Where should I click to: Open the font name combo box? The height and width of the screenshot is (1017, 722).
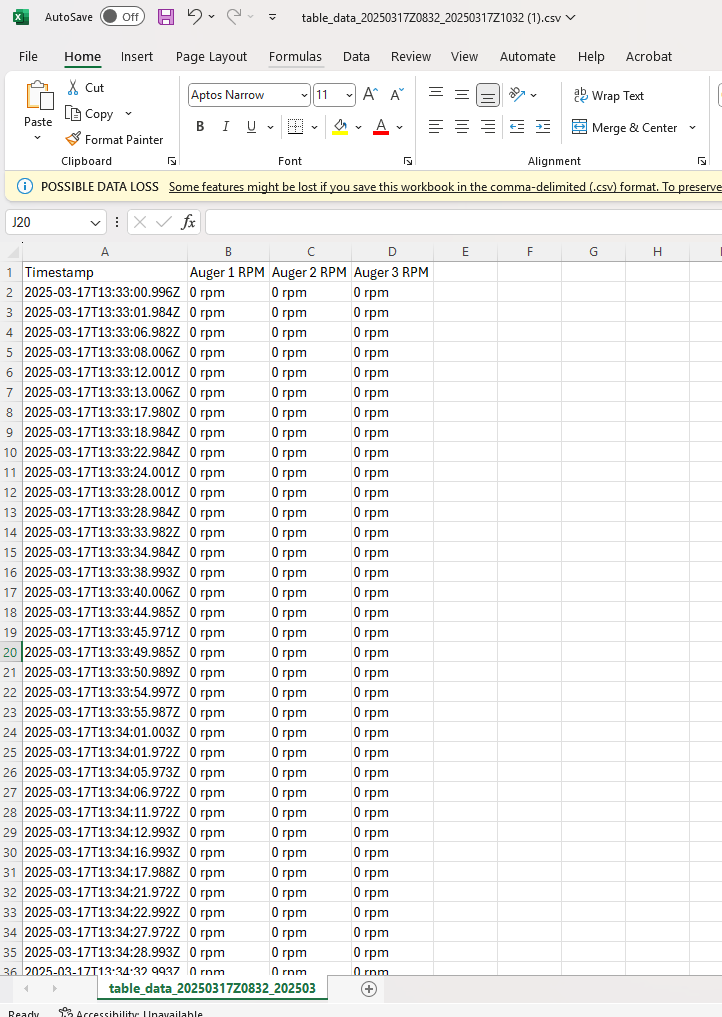[249, 95]
